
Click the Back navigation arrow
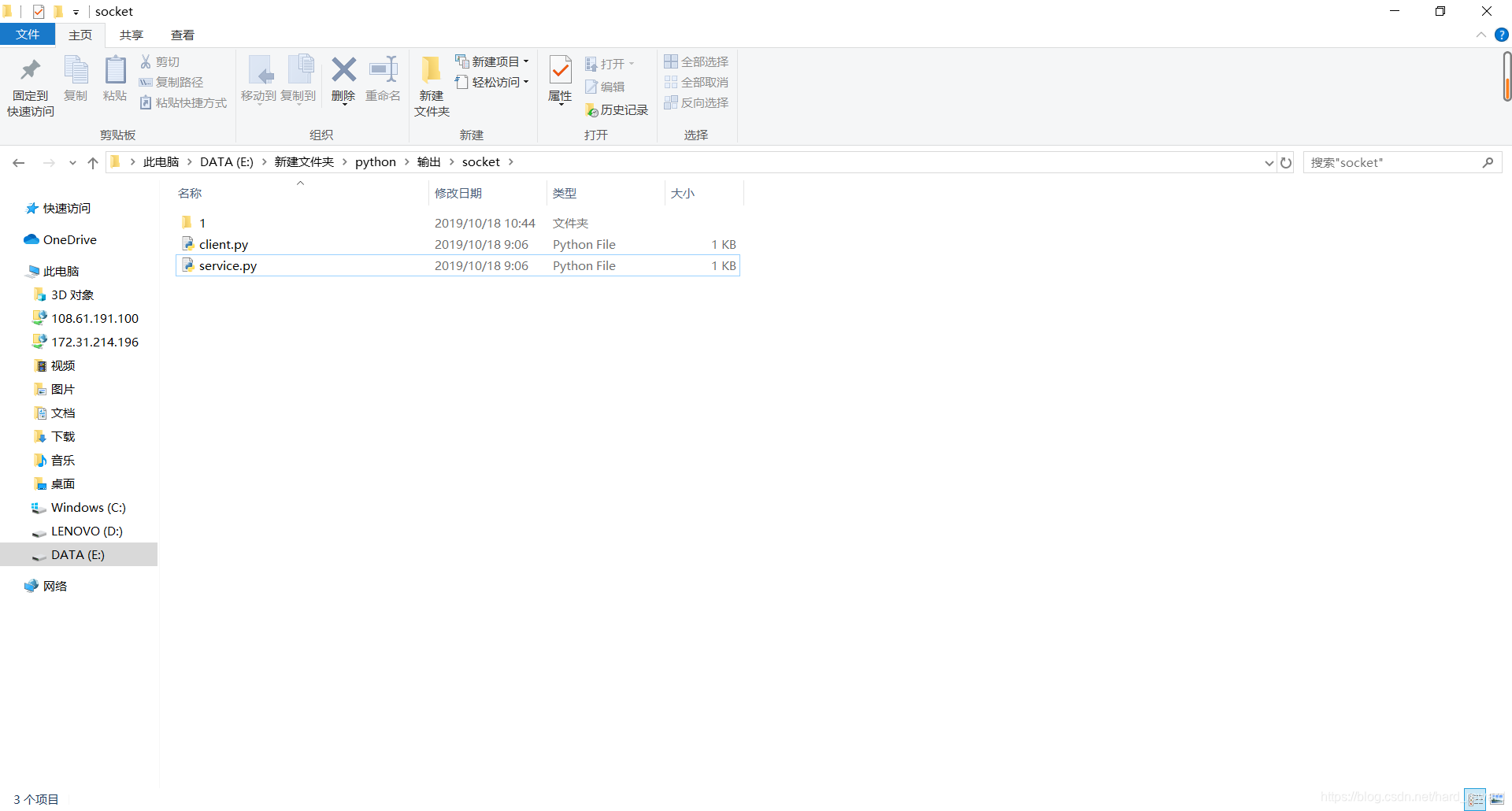pos(19,162)
